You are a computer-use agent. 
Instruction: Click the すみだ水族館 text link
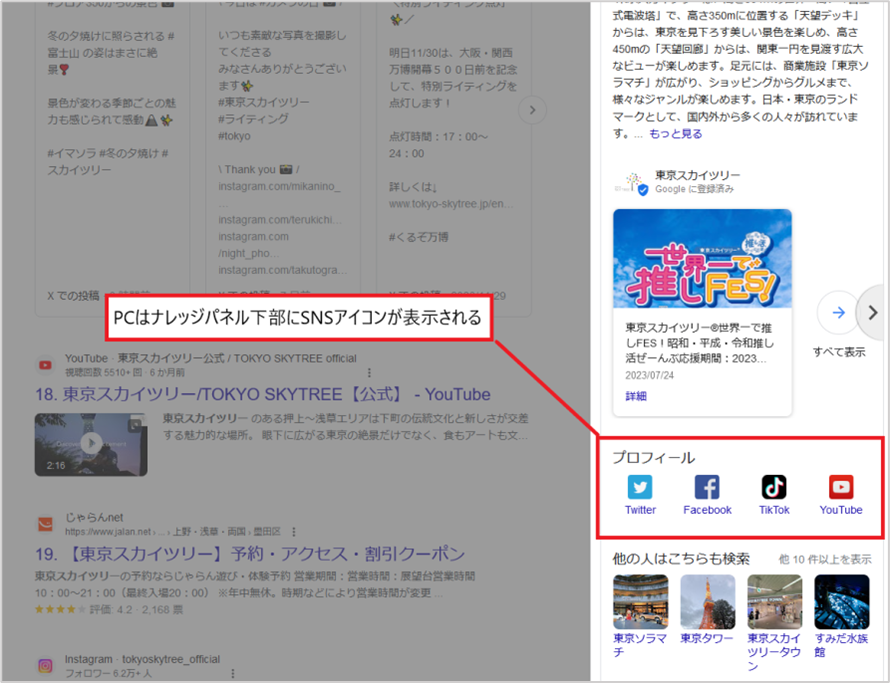click(841, 646)
